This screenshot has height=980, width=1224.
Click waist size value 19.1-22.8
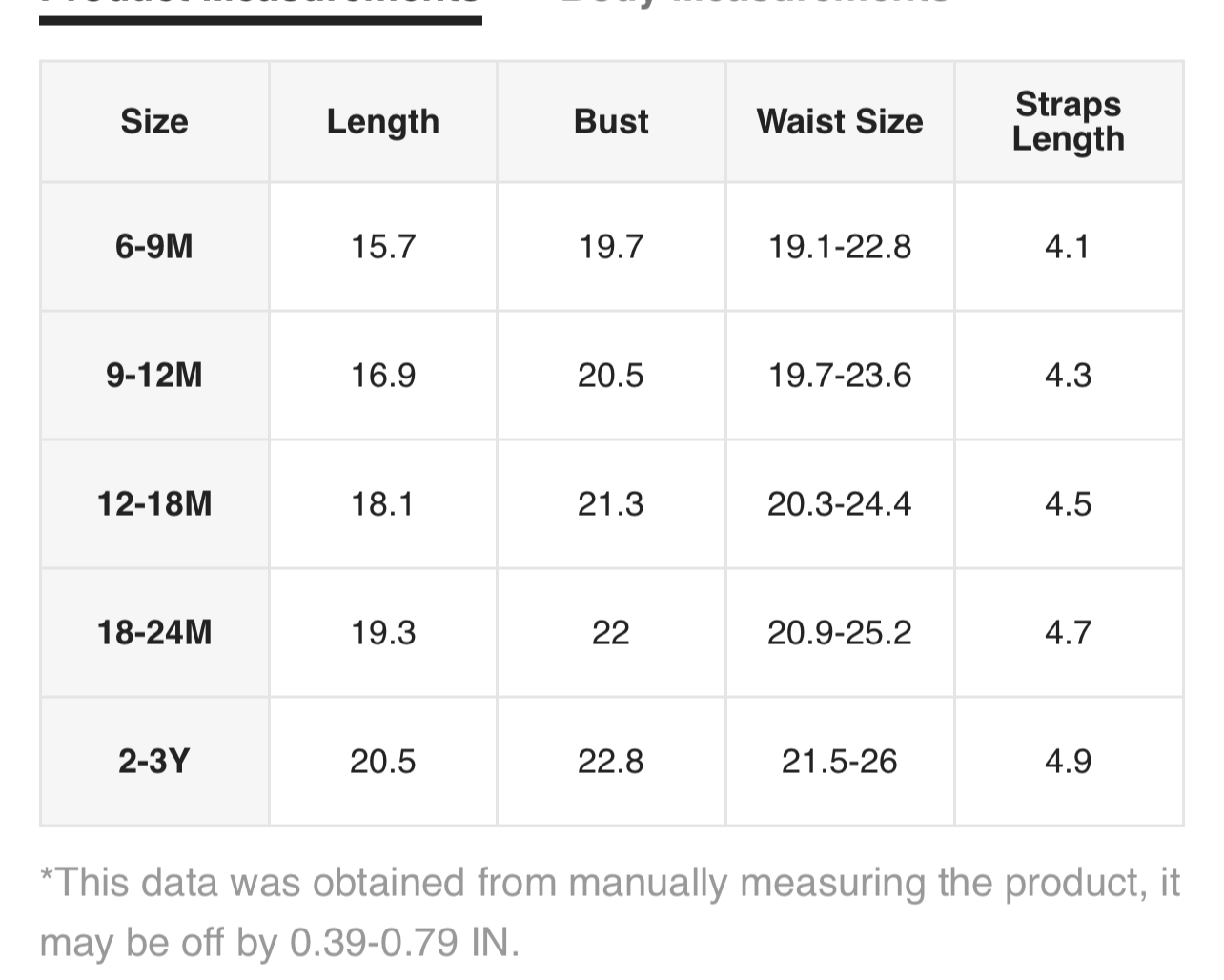point(840,247)
